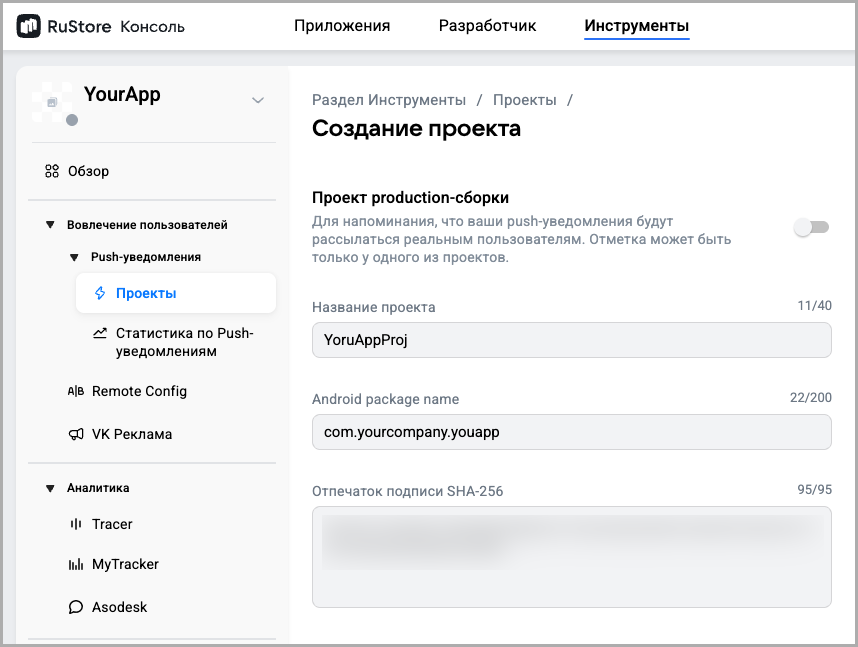
Task: Open the Проекты breadcrumb link
Action: [524, 100]
